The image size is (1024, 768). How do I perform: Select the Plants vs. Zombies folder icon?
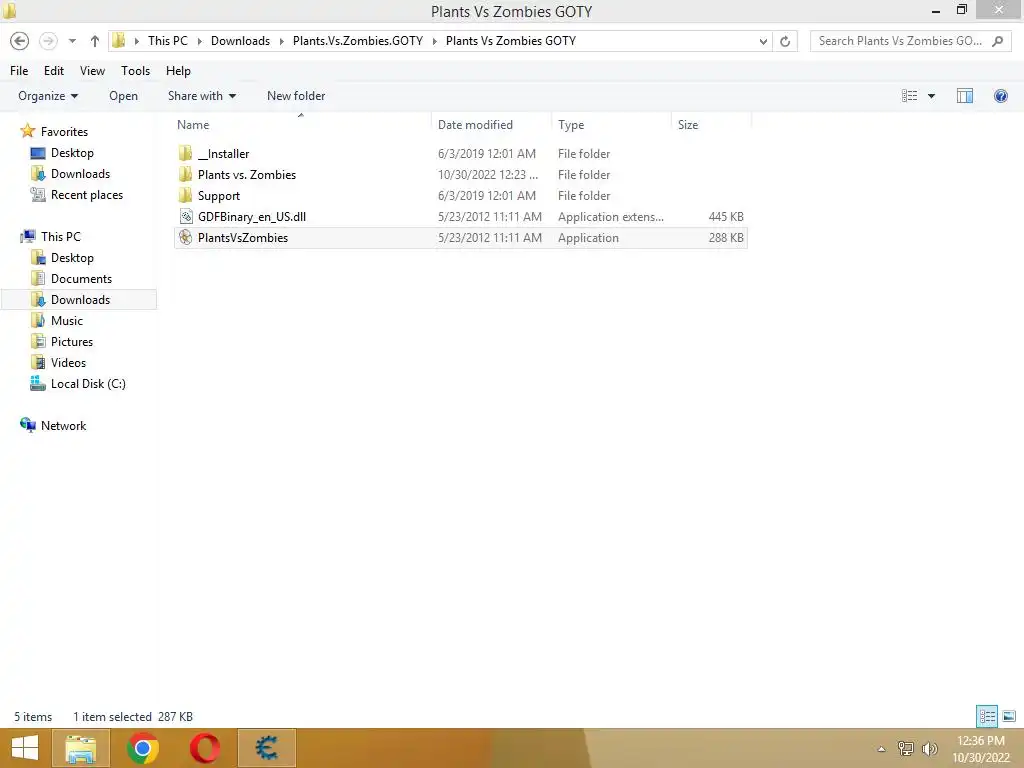click(185, 174)
